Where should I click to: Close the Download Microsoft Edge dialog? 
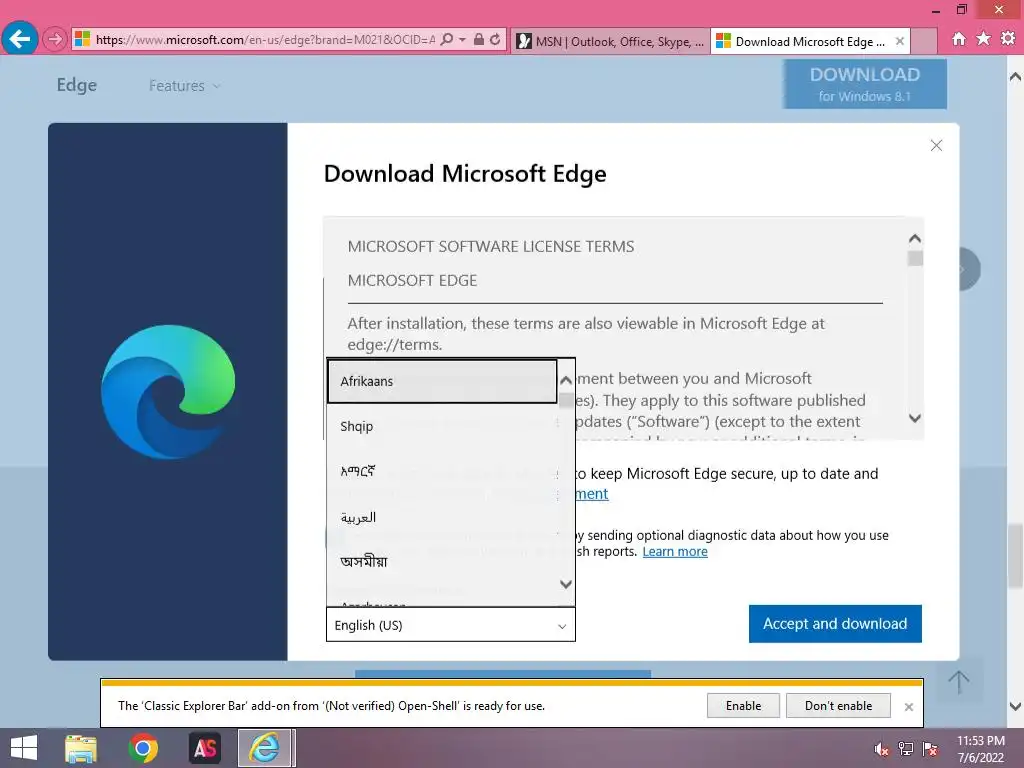pyautogui.click(x=936, y=145)
